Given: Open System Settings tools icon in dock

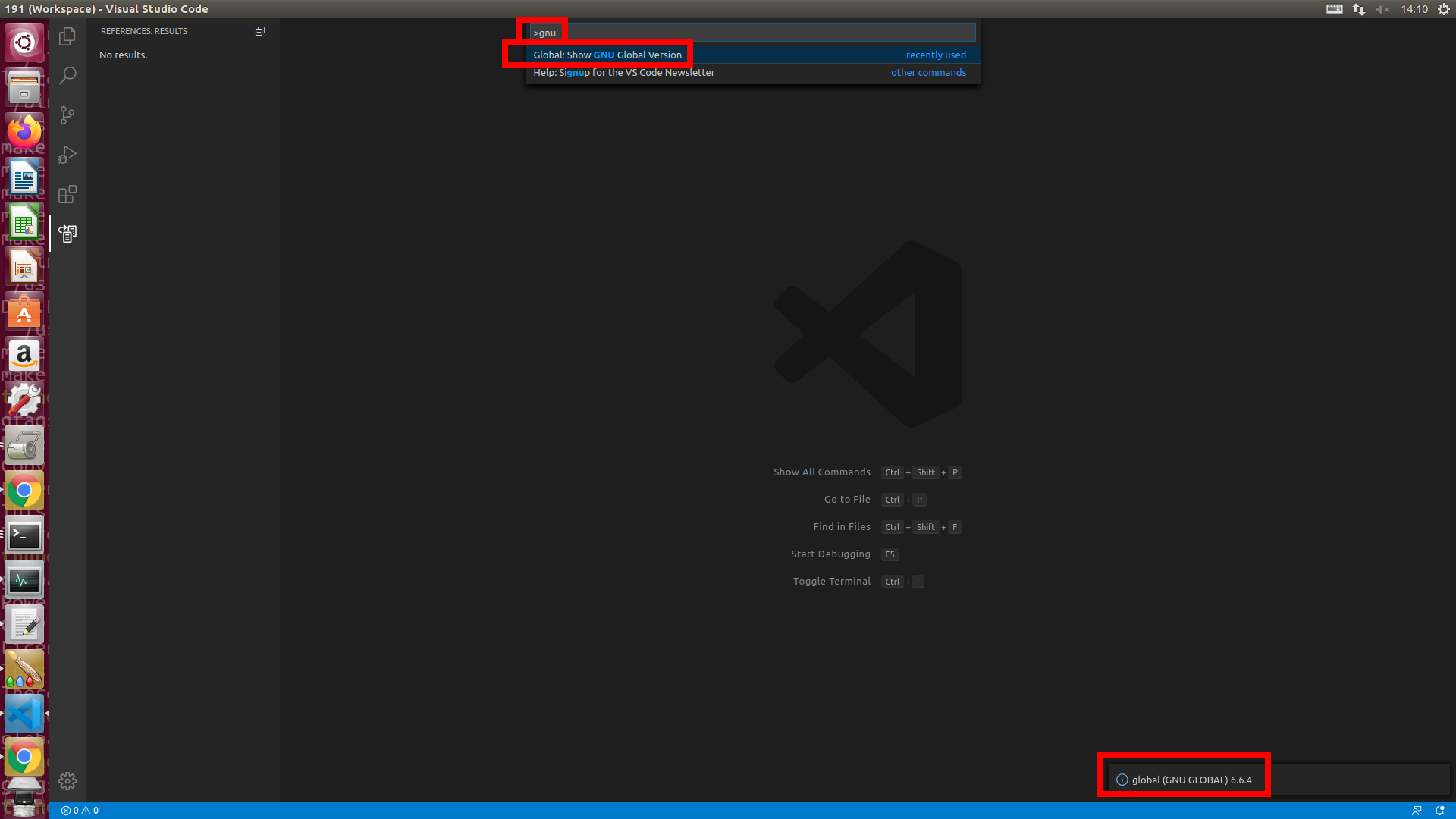Looking at the screenshot, I should 24,400.
